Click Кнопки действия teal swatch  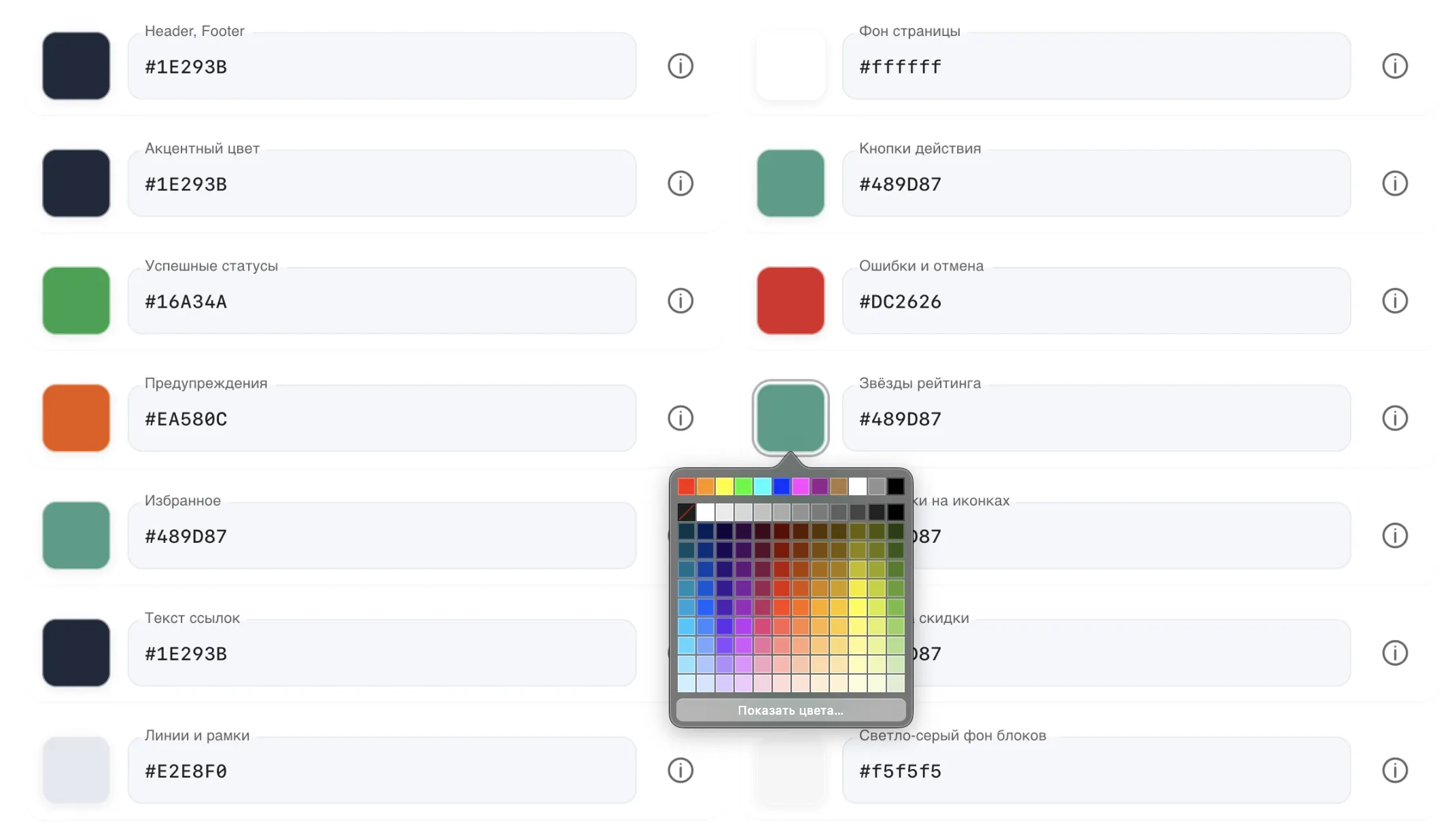[x=791, y=183]
